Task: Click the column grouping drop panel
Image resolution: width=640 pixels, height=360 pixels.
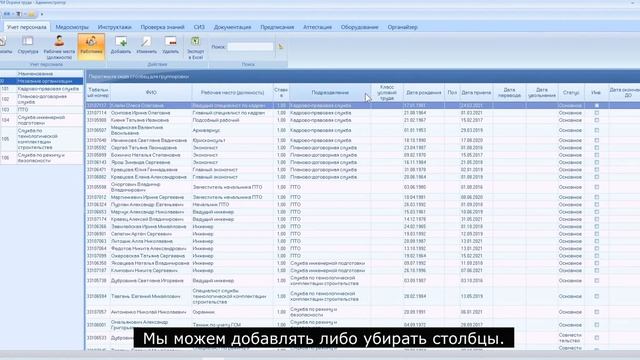Action: [x=362, y=76]
